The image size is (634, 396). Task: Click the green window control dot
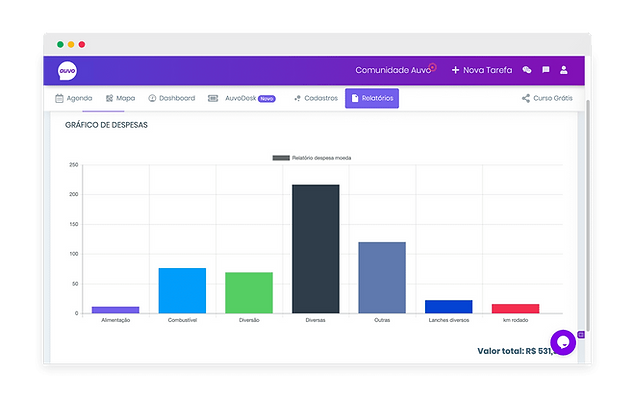(60, 44)
